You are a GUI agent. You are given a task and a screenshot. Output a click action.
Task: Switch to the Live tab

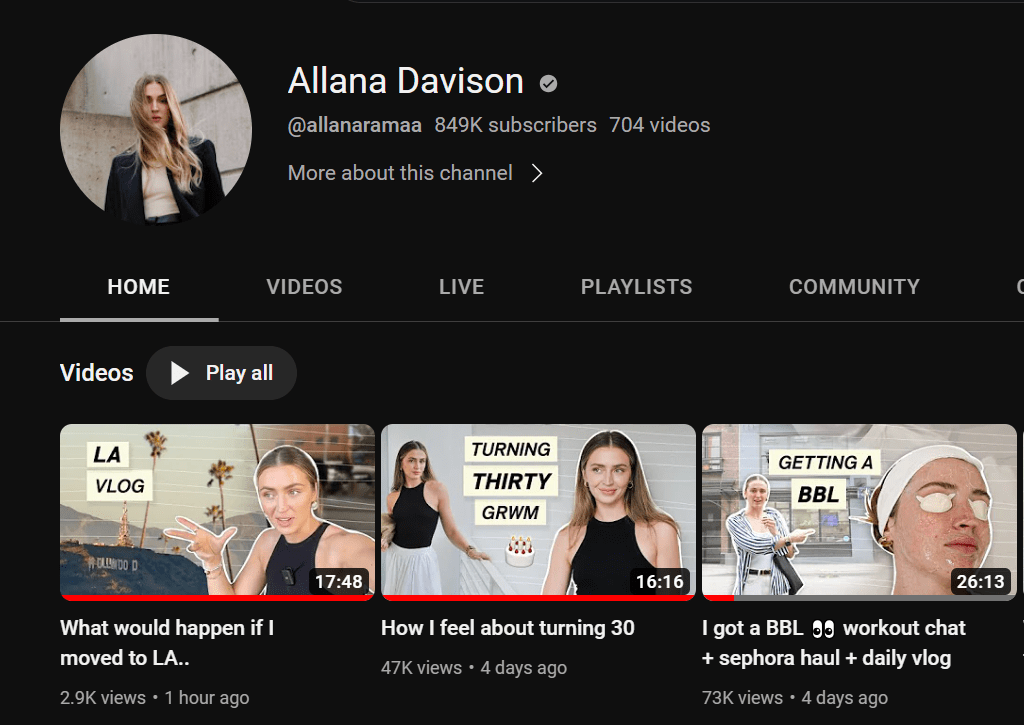click(461, 287)
